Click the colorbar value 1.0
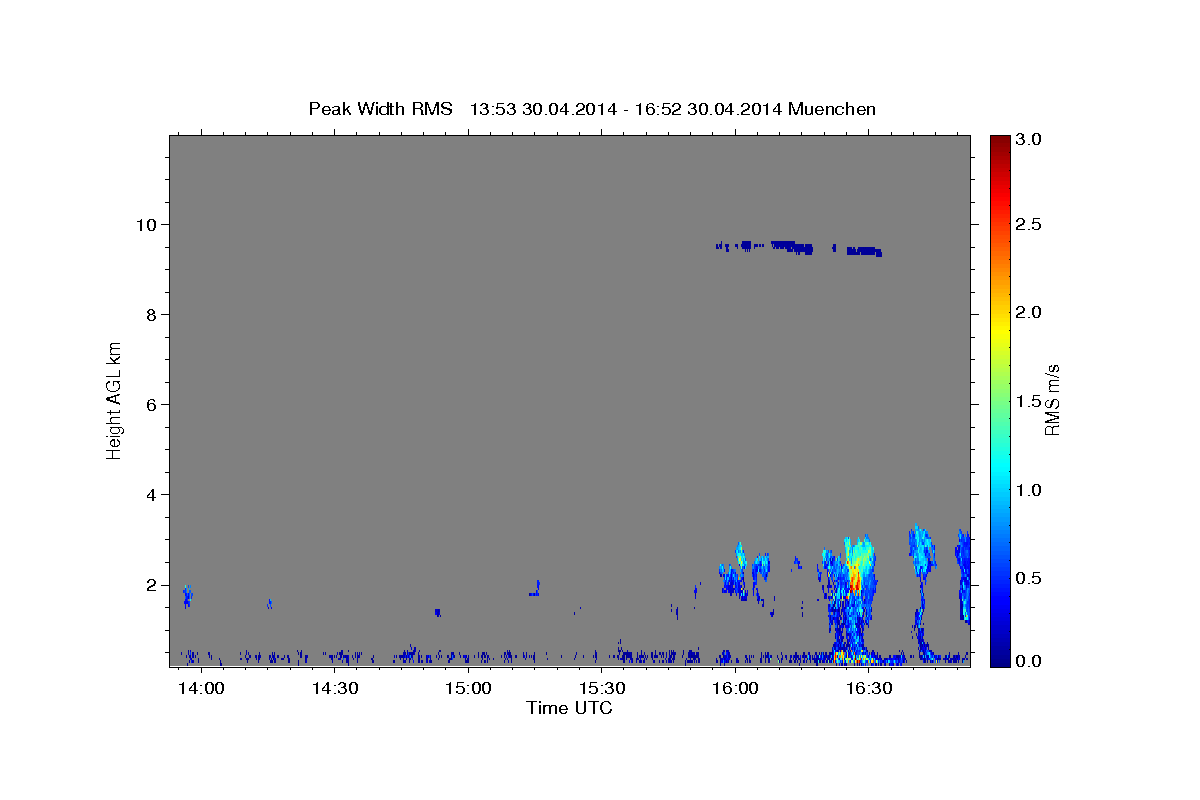 (x=1029, y=490)
